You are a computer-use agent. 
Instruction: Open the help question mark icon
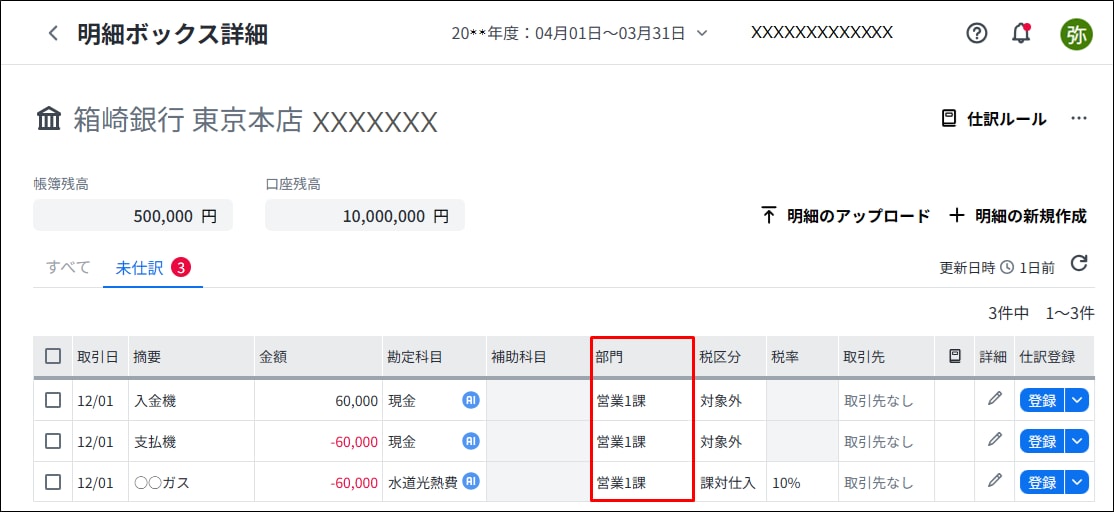tap(976, 33)
